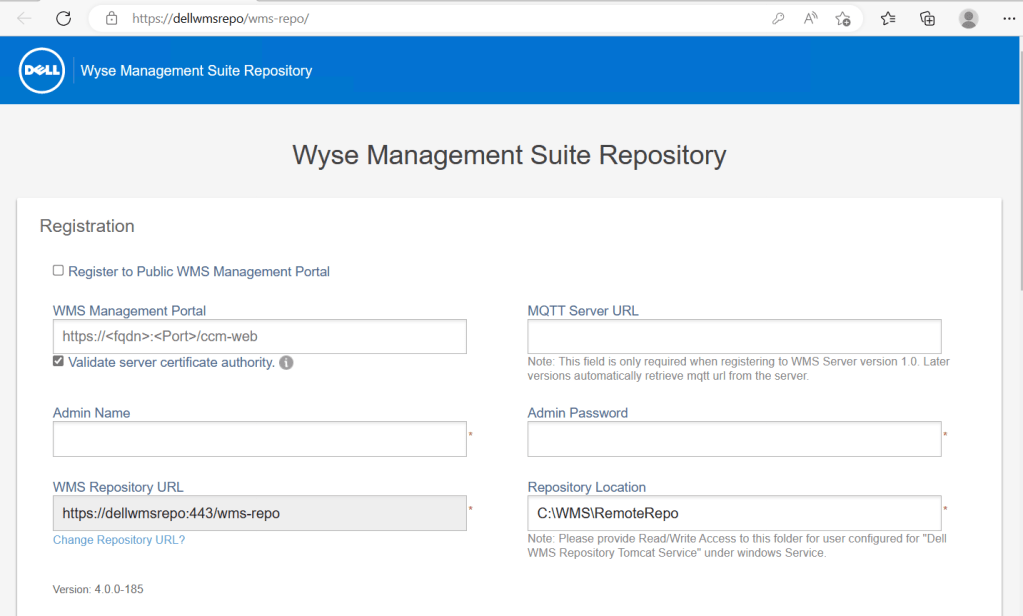Refresh the page with the reload icon
This screenshot has width=1023, height=616.
click(x=63, y=18)
